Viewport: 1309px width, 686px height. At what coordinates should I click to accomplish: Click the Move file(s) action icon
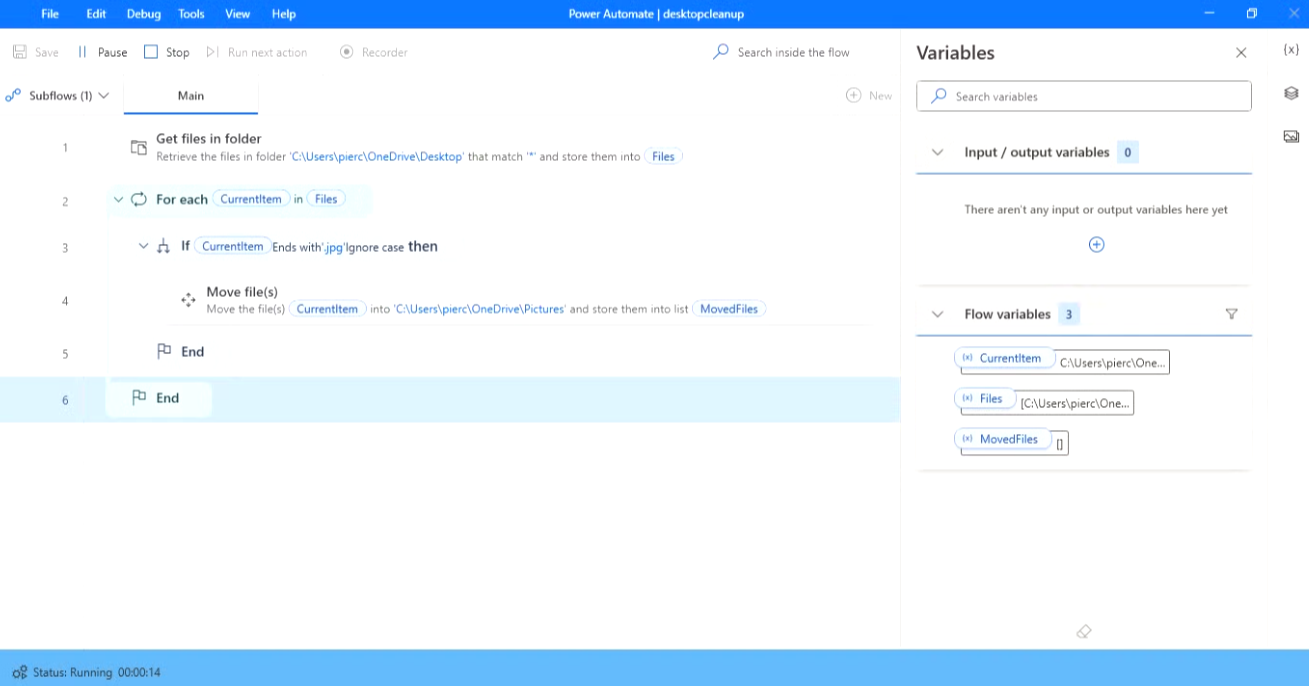pyautogui.click(x=187, y=300)
